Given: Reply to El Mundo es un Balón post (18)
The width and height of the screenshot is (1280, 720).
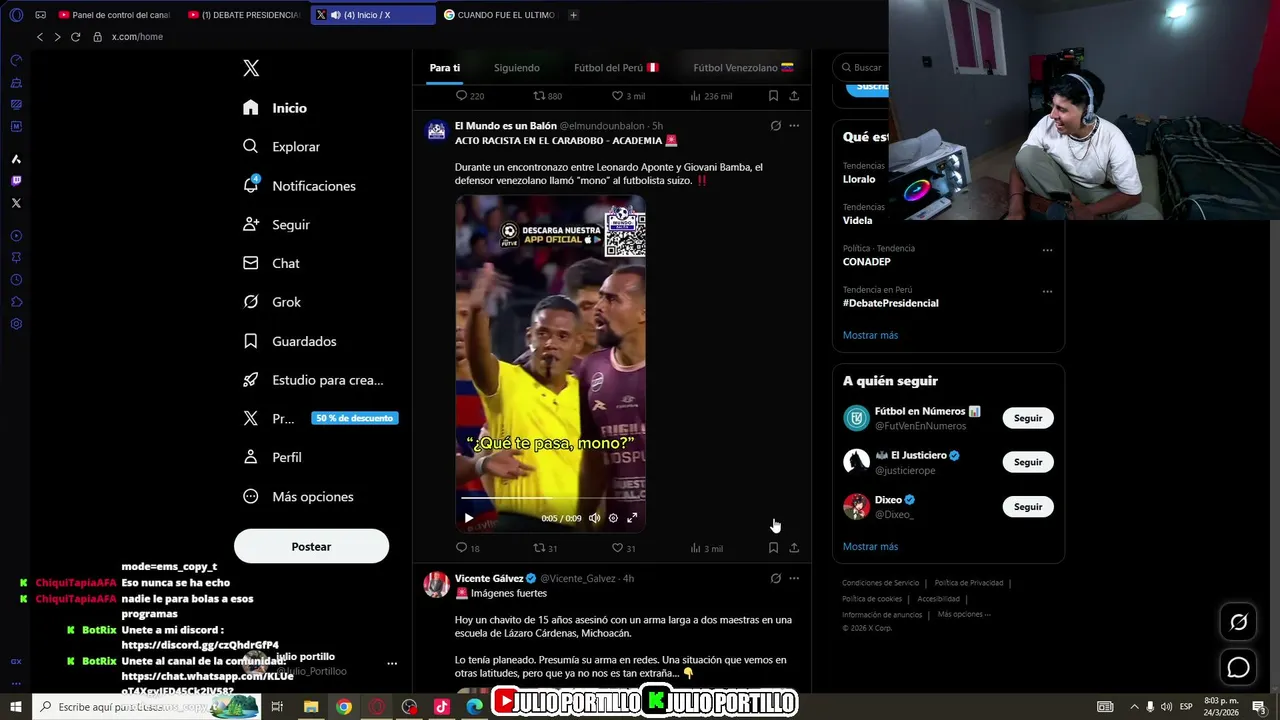Looking at the screenshot, I should [468, 548].
